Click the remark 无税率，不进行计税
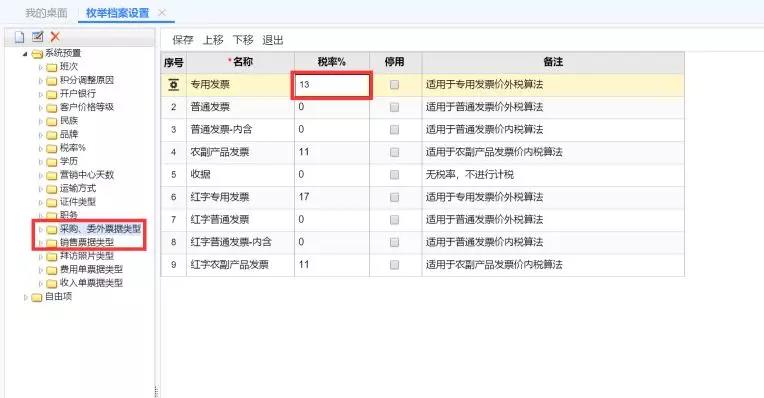764x398 pixels. click(x=470, y=174)
